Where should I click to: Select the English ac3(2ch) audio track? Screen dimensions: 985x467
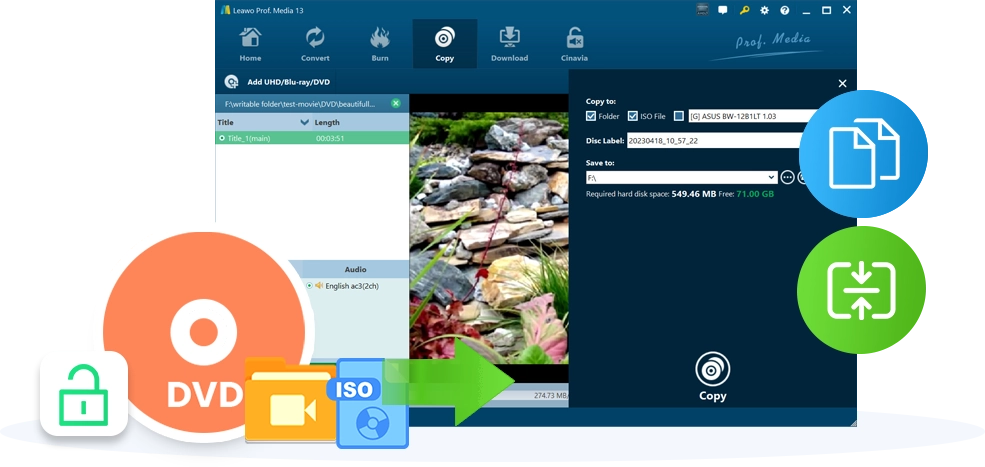tap(309, 286)
